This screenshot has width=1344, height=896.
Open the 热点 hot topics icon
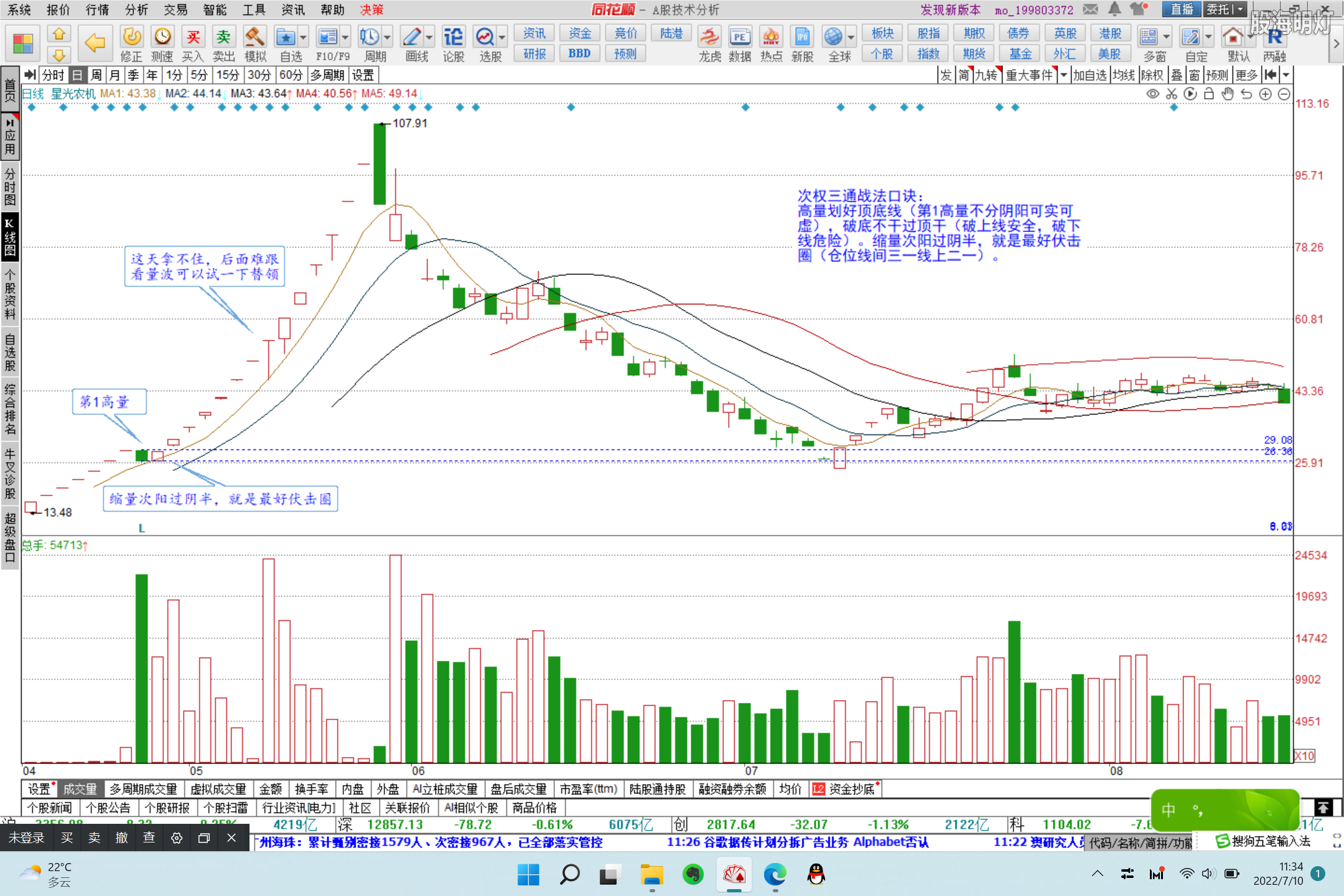(x=771, y=44)
